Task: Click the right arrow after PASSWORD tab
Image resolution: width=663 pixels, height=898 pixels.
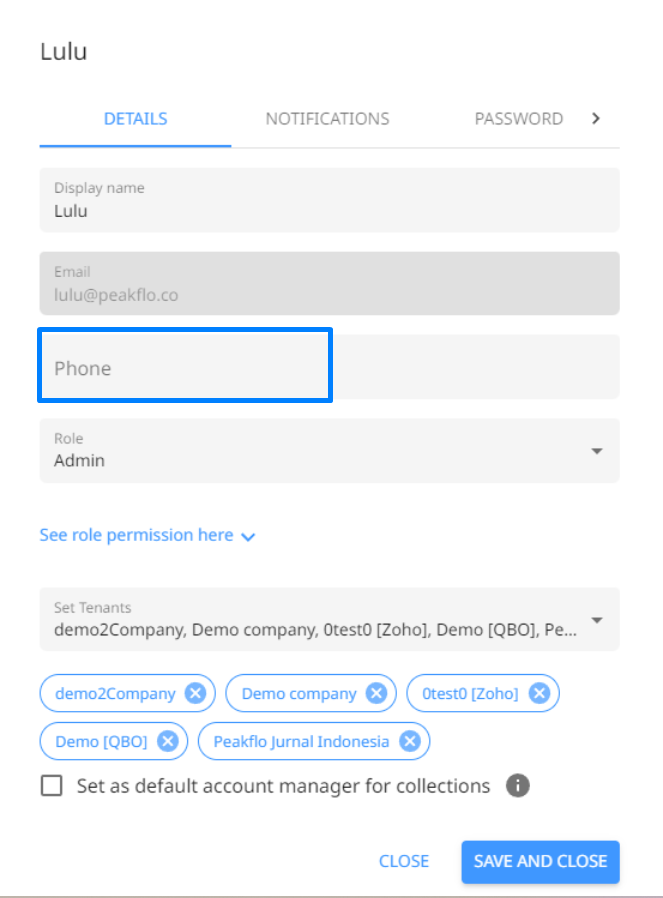Action: click(x=595, y=118)
